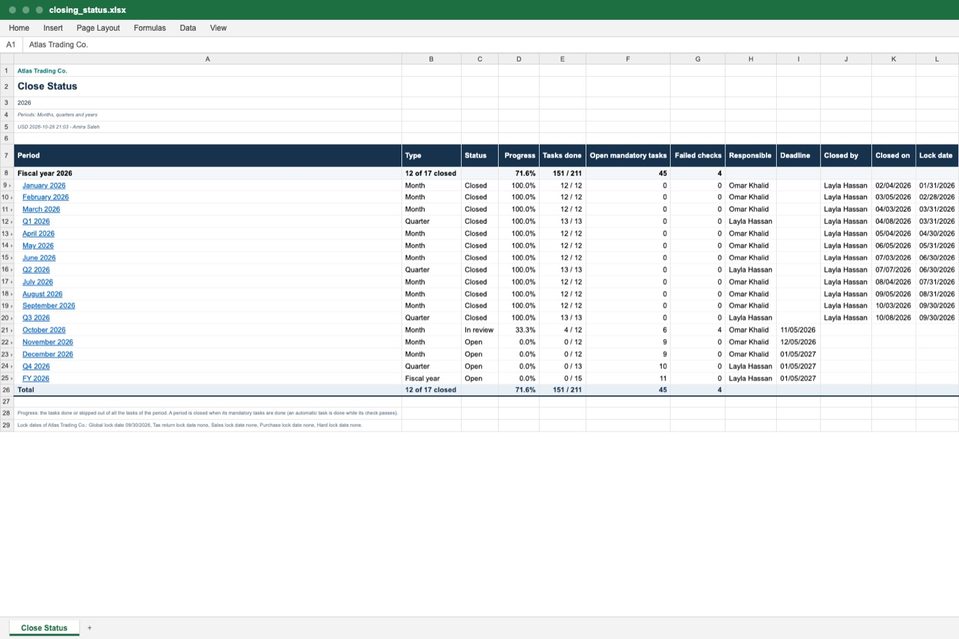Select the 12/05/2026 deadline cell
This screenshot has height=639, width=959.
798,342
